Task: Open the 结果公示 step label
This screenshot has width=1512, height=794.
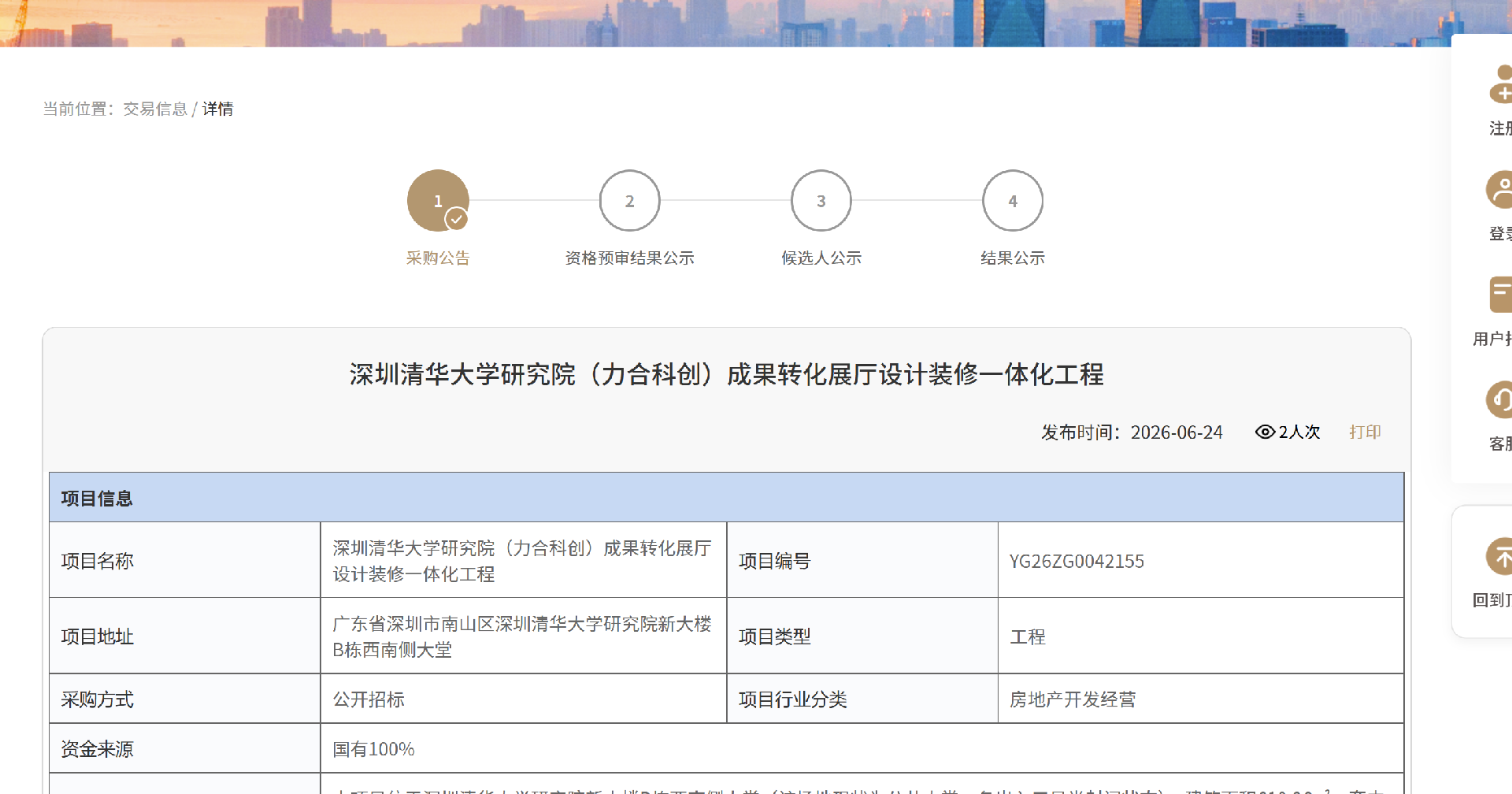Action: pyautogui.click(x=1013, y=258)
